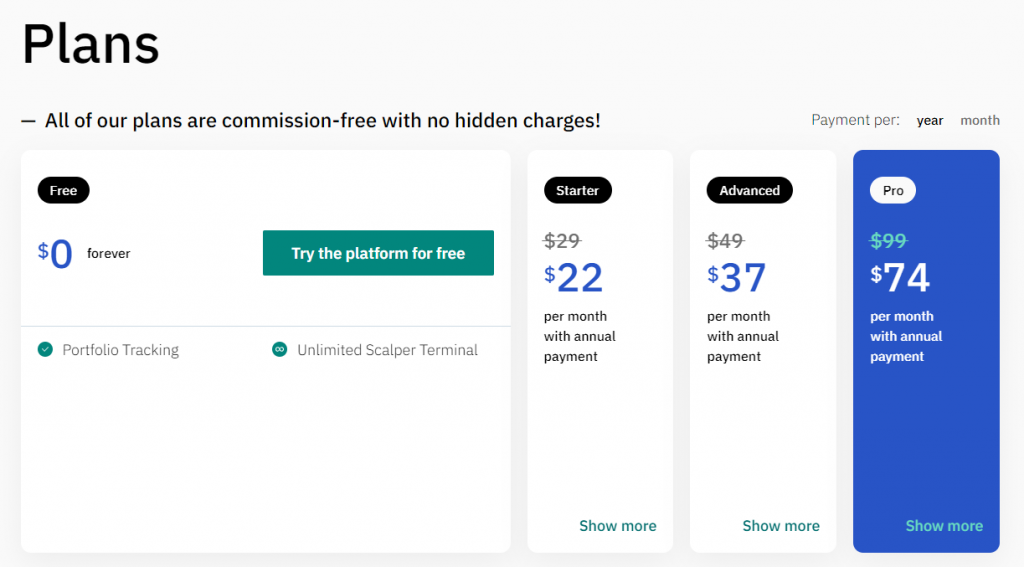Screen dimensions: 1024x567
Task: Click Try the platform for free button
Action: 378,253
